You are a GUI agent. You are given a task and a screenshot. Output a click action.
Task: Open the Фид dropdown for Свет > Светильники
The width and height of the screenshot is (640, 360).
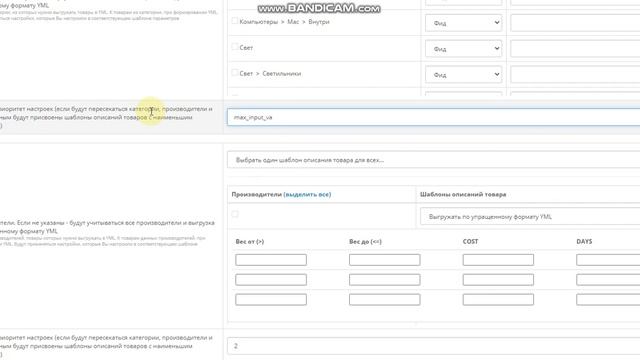(x=463, y=75)
